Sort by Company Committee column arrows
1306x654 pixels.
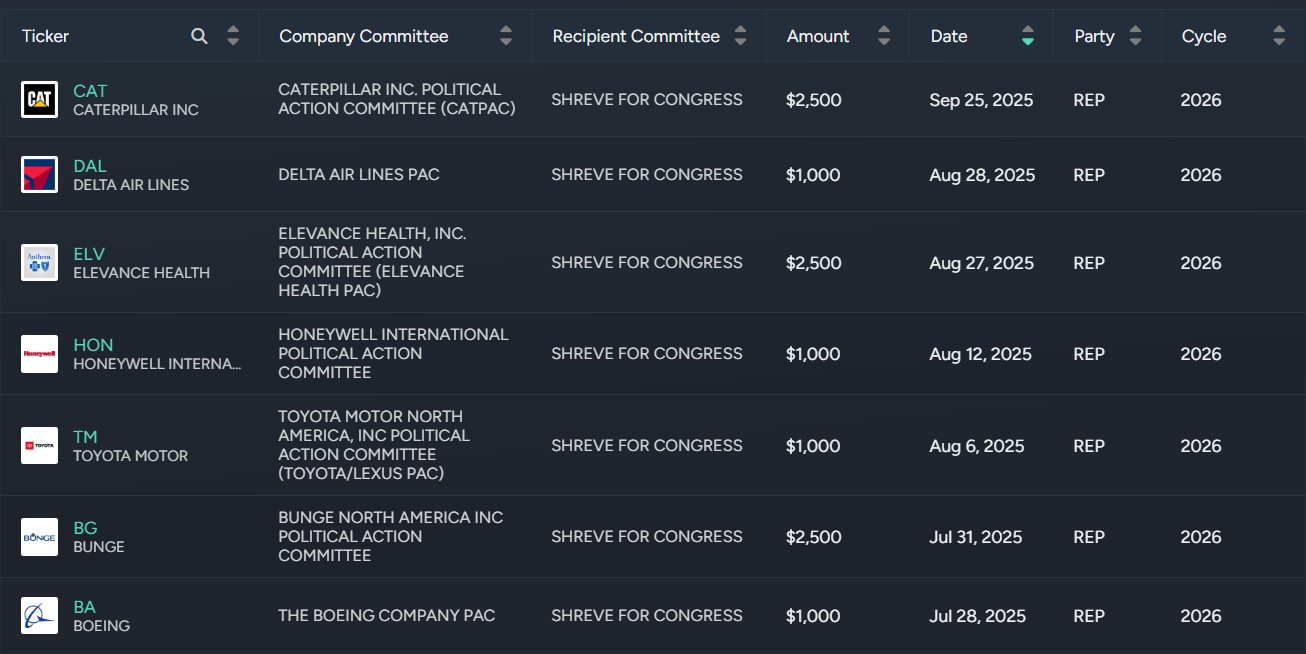click(506, 36)
